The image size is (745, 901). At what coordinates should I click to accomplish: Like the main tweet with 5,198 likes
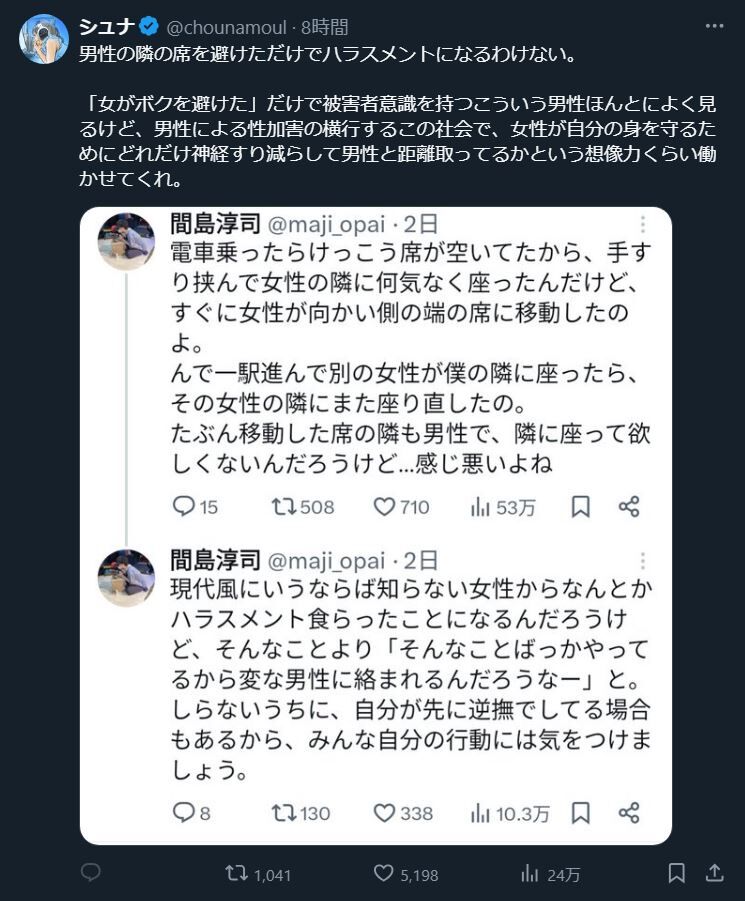pos(384,873)
